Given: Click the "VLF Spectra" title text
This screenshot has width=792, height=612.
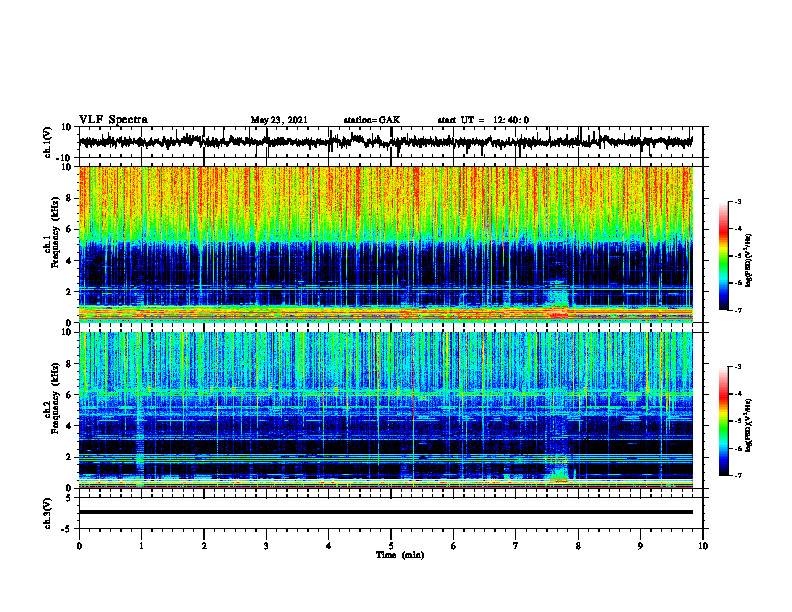Looking at the screenshot, I should click(x=113, y=120).
